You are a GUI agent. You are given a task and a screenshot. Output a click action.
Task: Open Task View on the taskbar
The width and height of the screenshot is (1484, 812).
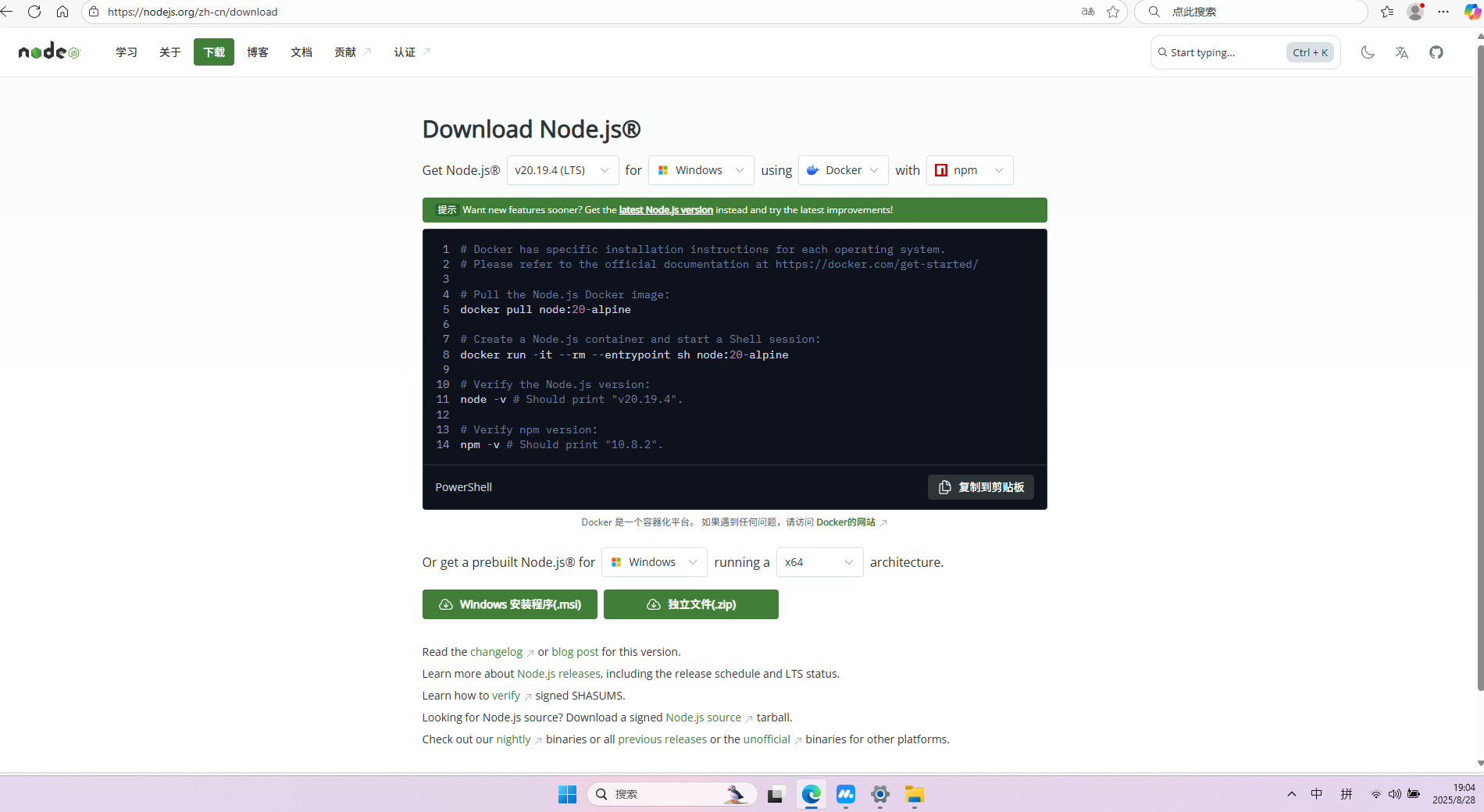pyautogui.click(x=776, y=794)
